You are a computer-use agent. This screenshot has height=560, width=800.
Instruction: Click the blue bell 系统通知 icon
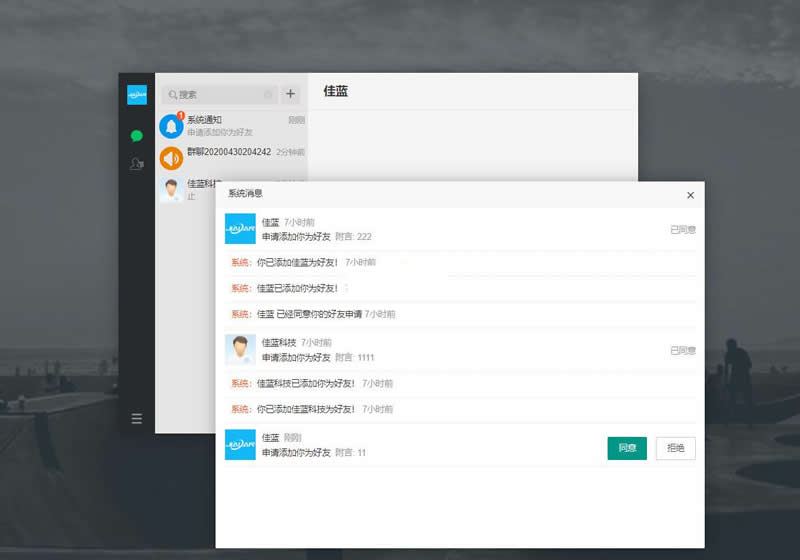click(171, 126)
